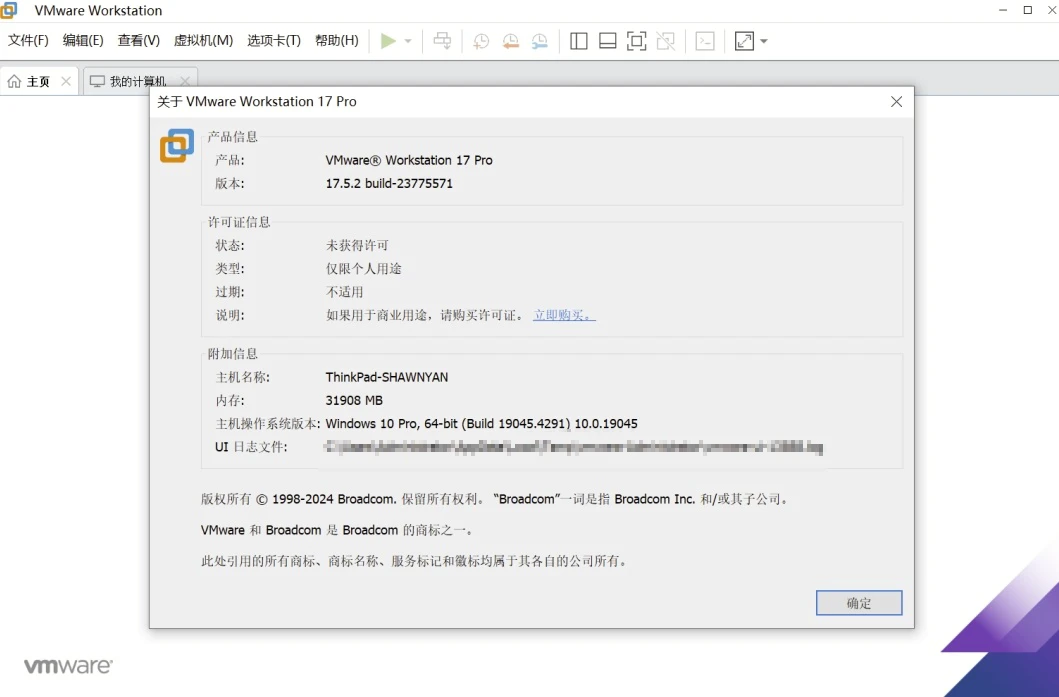Click the 立即购买 purchase link
This screenshot has width=1059, height=697.
pos(564,315)
